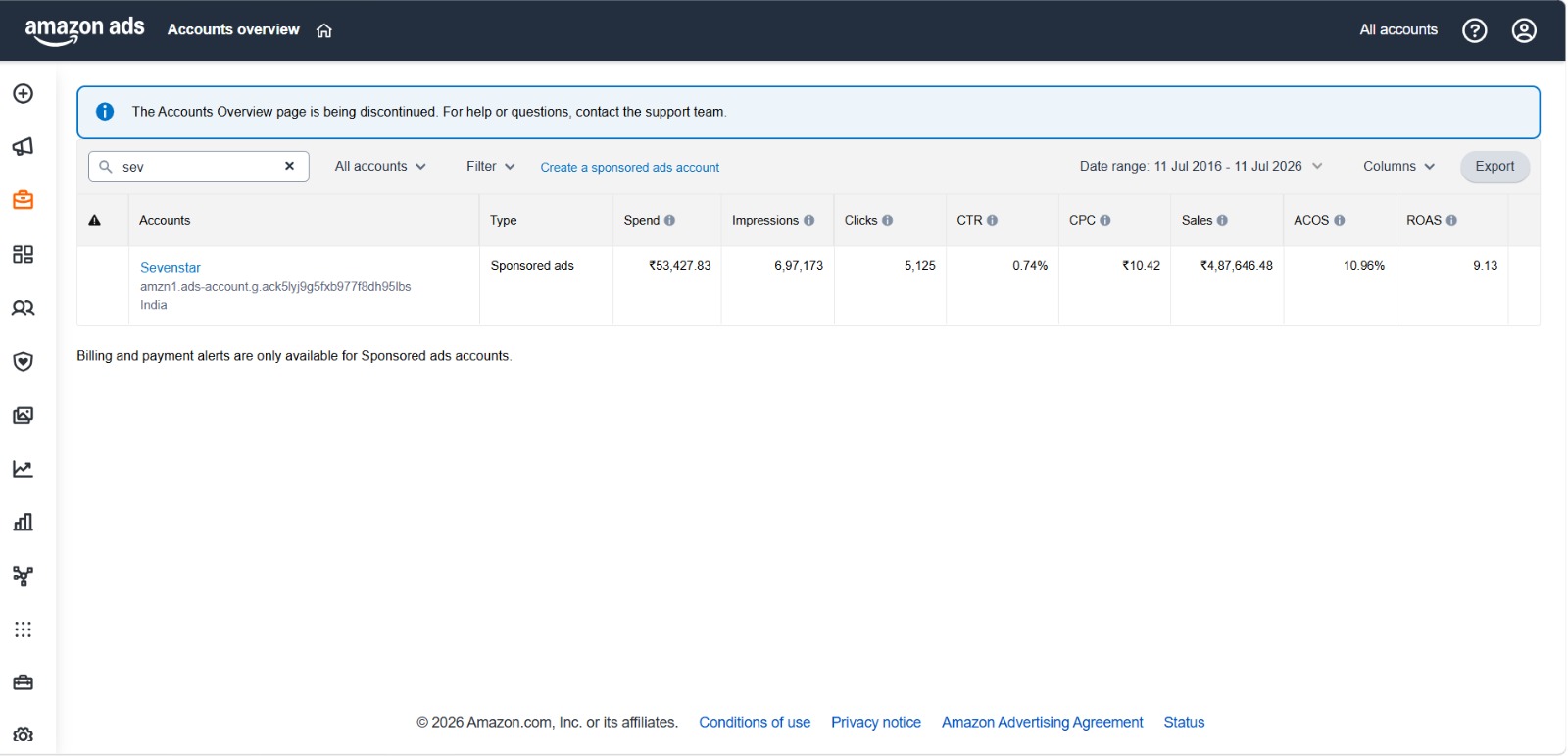
Task: Open the grid dashboard icon in sidebar
Action: (24, 254)
